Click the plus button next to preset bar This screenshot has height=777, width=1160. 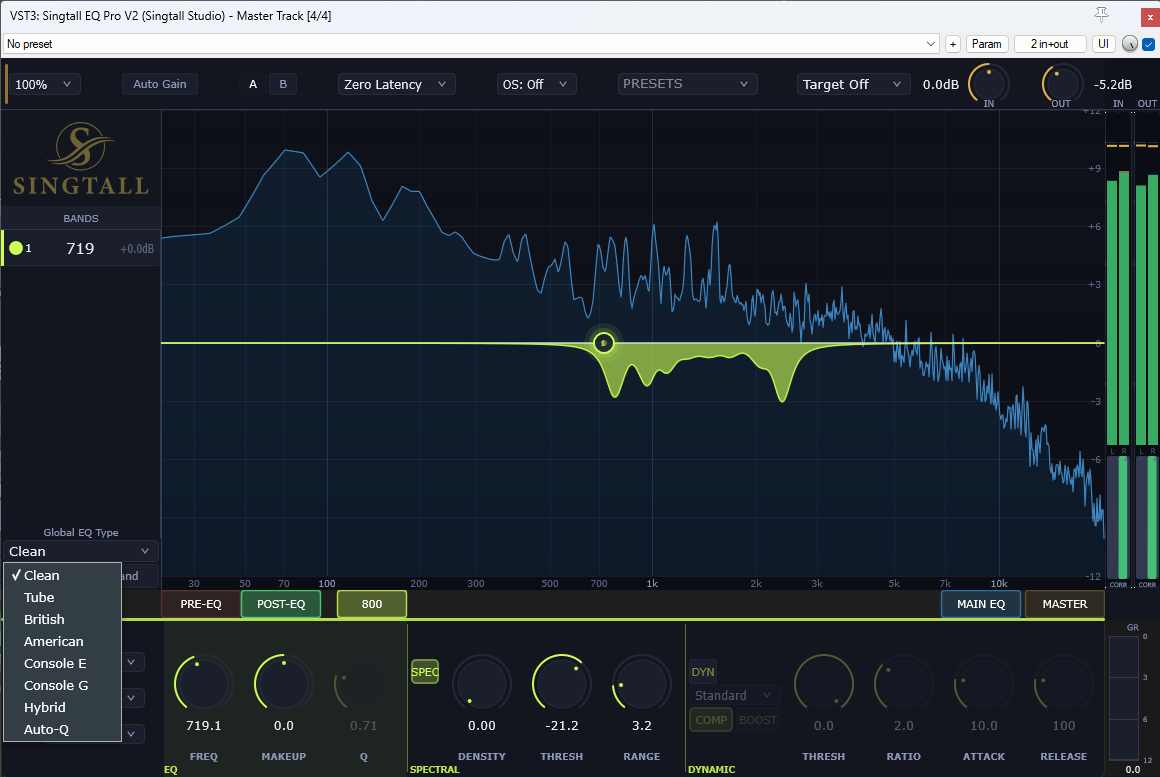[x=953, y=44]
